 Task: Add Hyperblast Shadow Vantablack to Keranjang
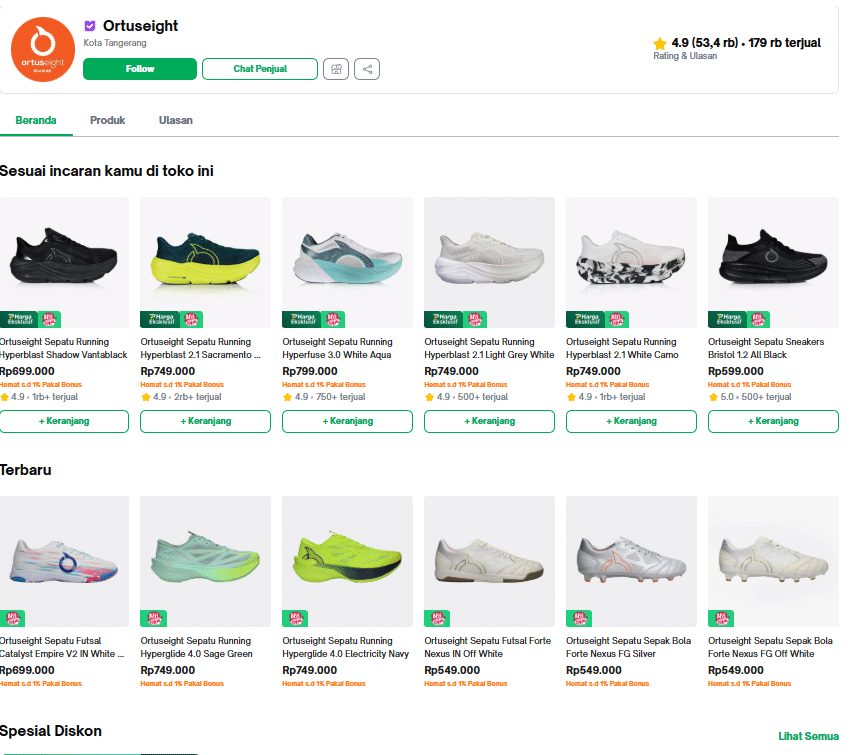(64, 421)
